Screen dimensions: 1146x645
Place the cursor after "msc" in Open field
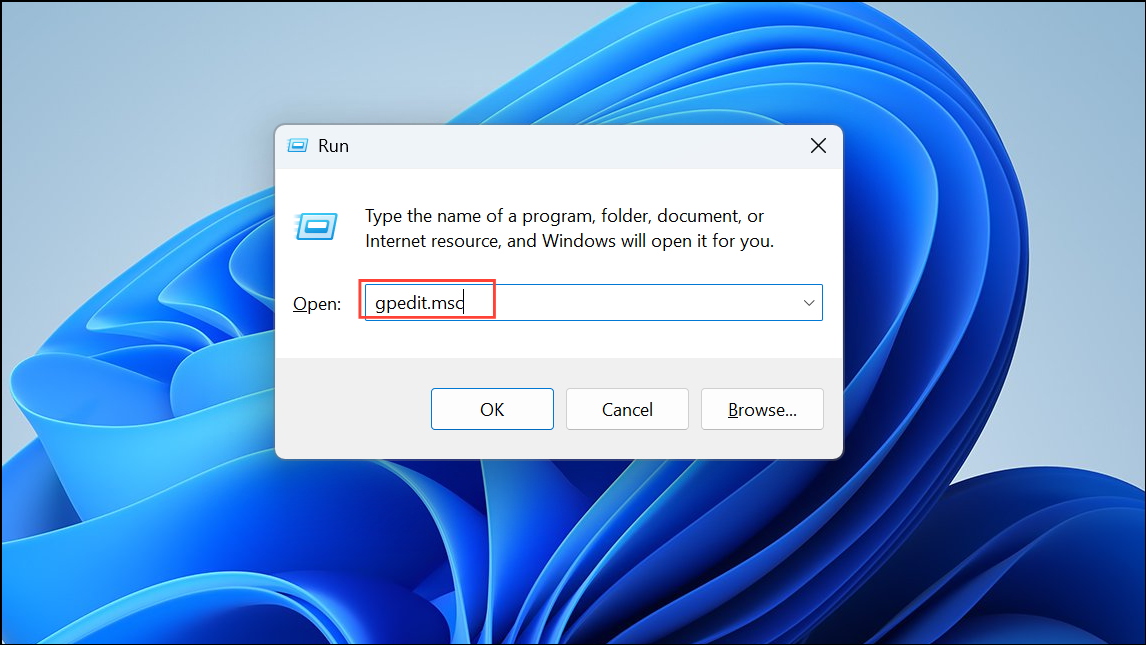click(x=465, y=302)
